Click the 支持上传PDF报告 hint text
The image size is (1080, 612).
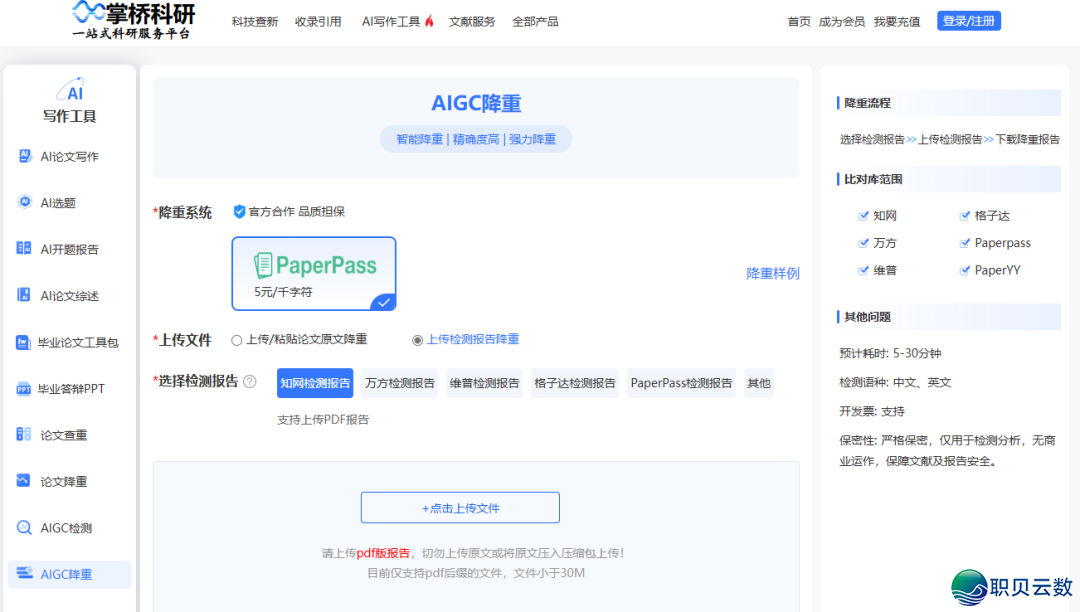click(x=323, y=419)
